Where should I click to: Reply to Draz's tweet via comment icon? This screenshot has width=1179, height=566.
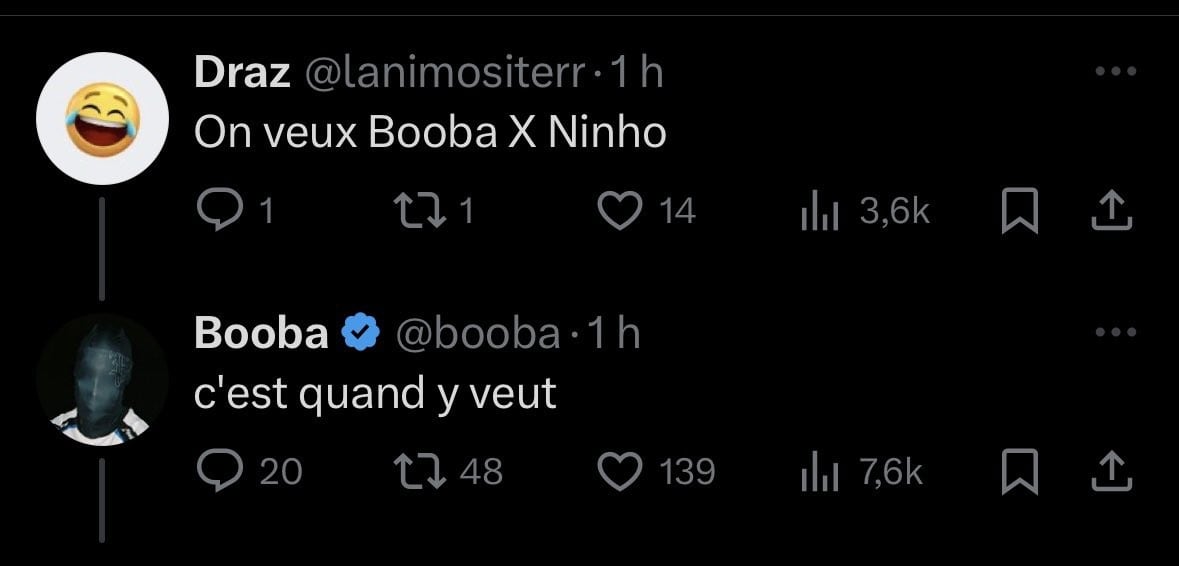[x=219, y=210]
